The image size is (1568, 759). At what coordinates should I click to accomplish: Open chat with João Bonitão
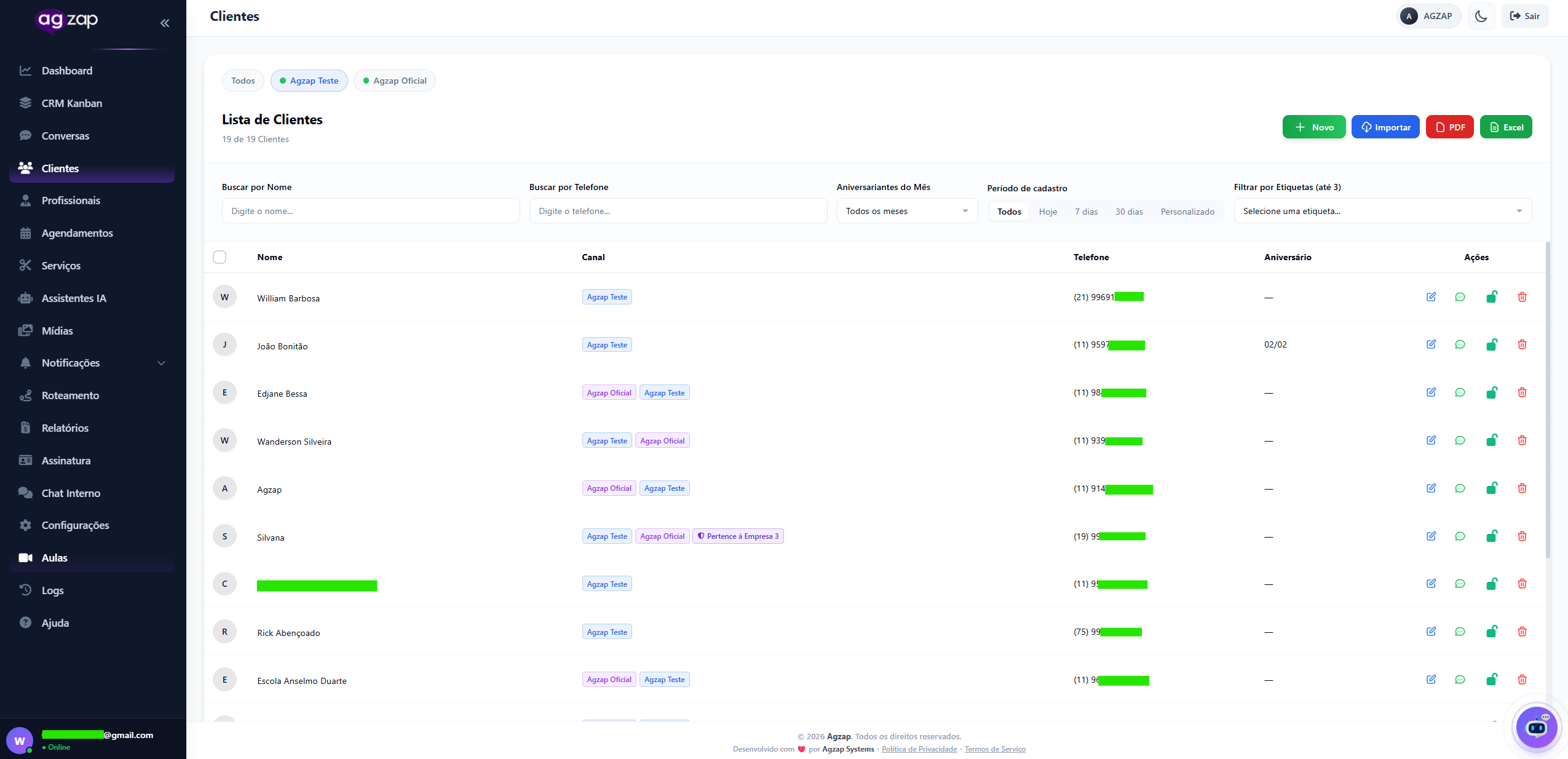click(1460, 344)
